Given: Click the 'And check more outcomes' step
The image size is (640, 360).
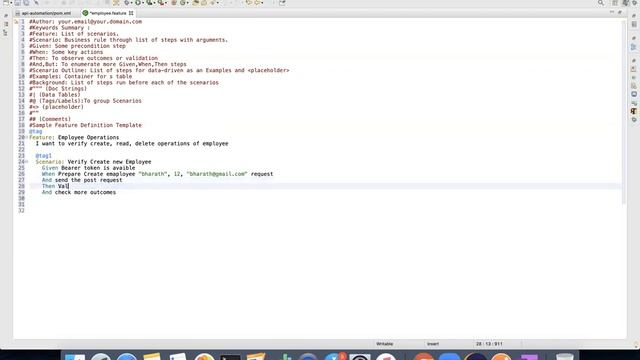Looking at the screenshot, I should point(79,192).
